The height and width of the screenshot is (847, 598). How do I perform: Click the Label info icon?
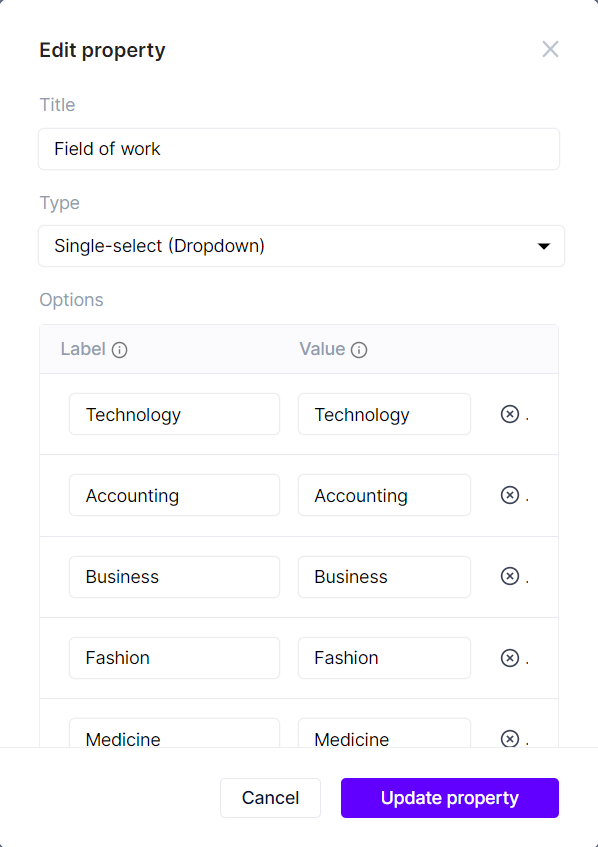tap(119, 351)
